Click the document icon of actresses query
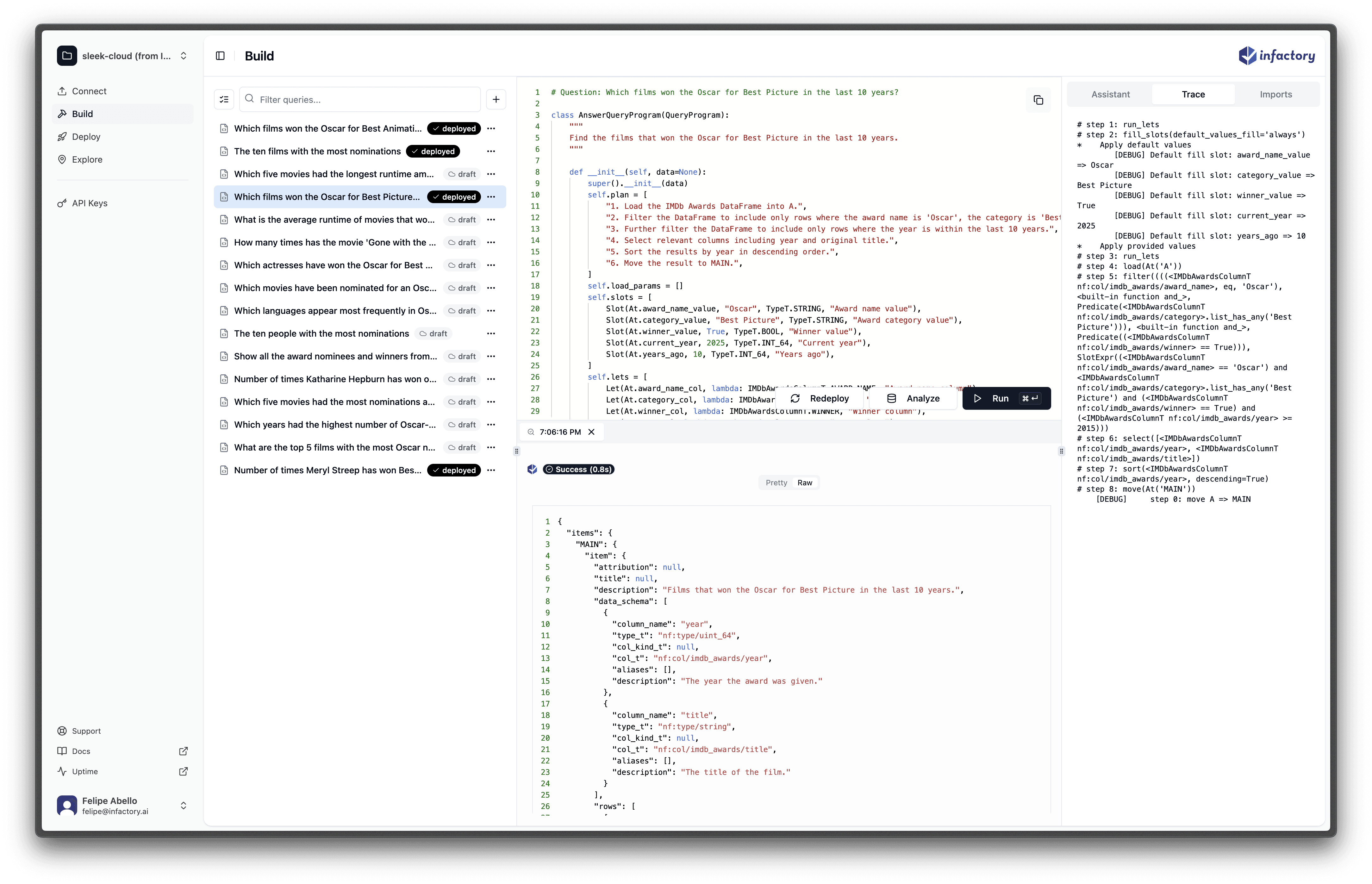This screenshot has height=884, width=1372. pyautogui.click(x=224, y=265)
